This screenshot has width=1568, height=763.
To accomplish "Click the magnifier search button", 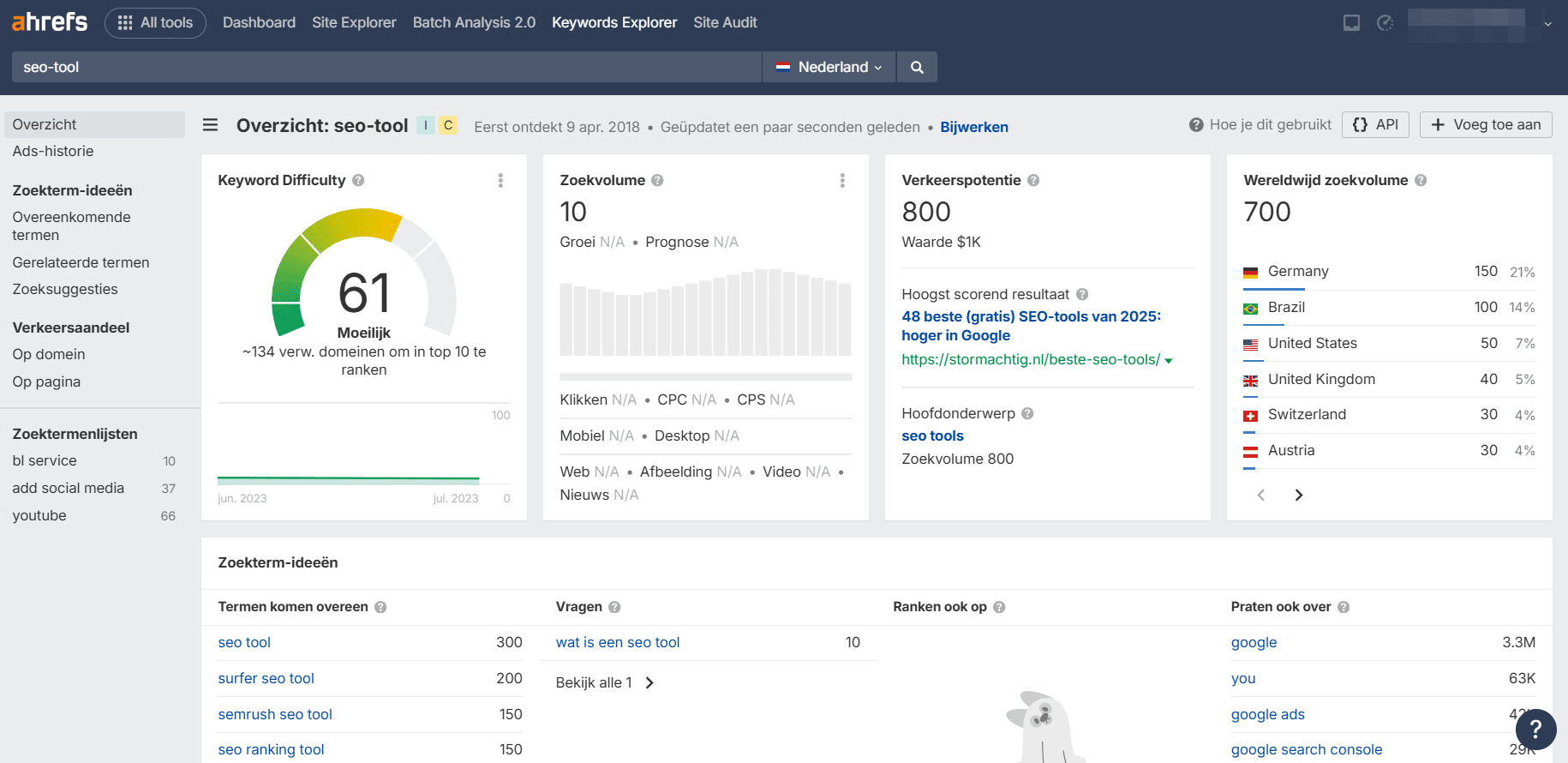I will coord(917,67).
